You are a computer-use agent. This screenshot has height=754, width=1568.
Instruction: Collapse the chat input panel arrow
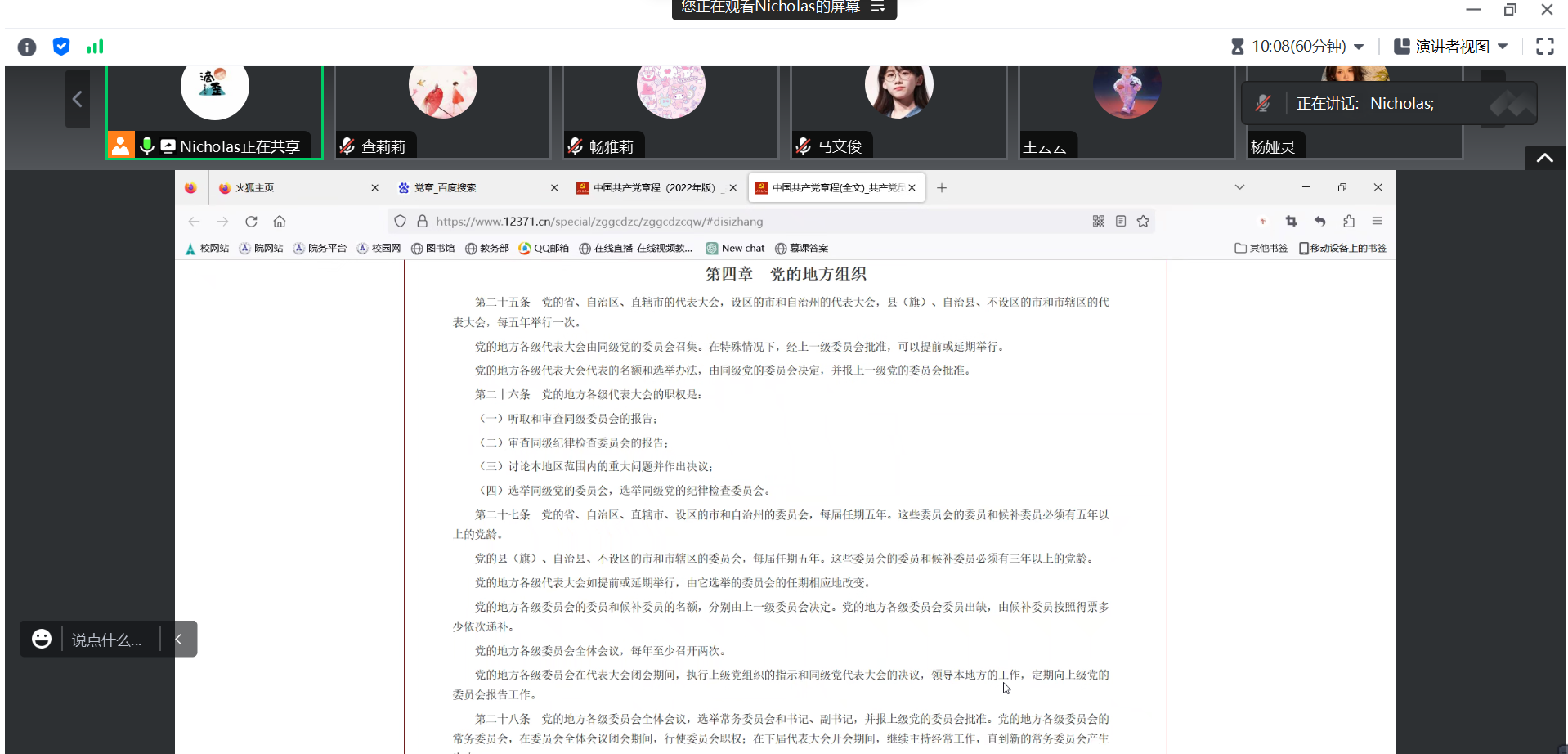(x=179, y=639)
